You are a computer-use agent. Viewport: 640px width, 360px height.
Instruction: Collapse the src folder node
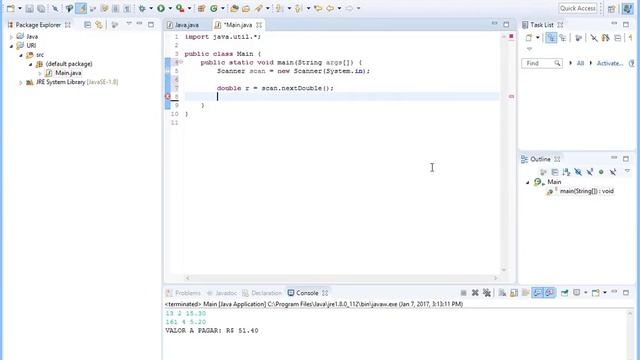point(21,55)
